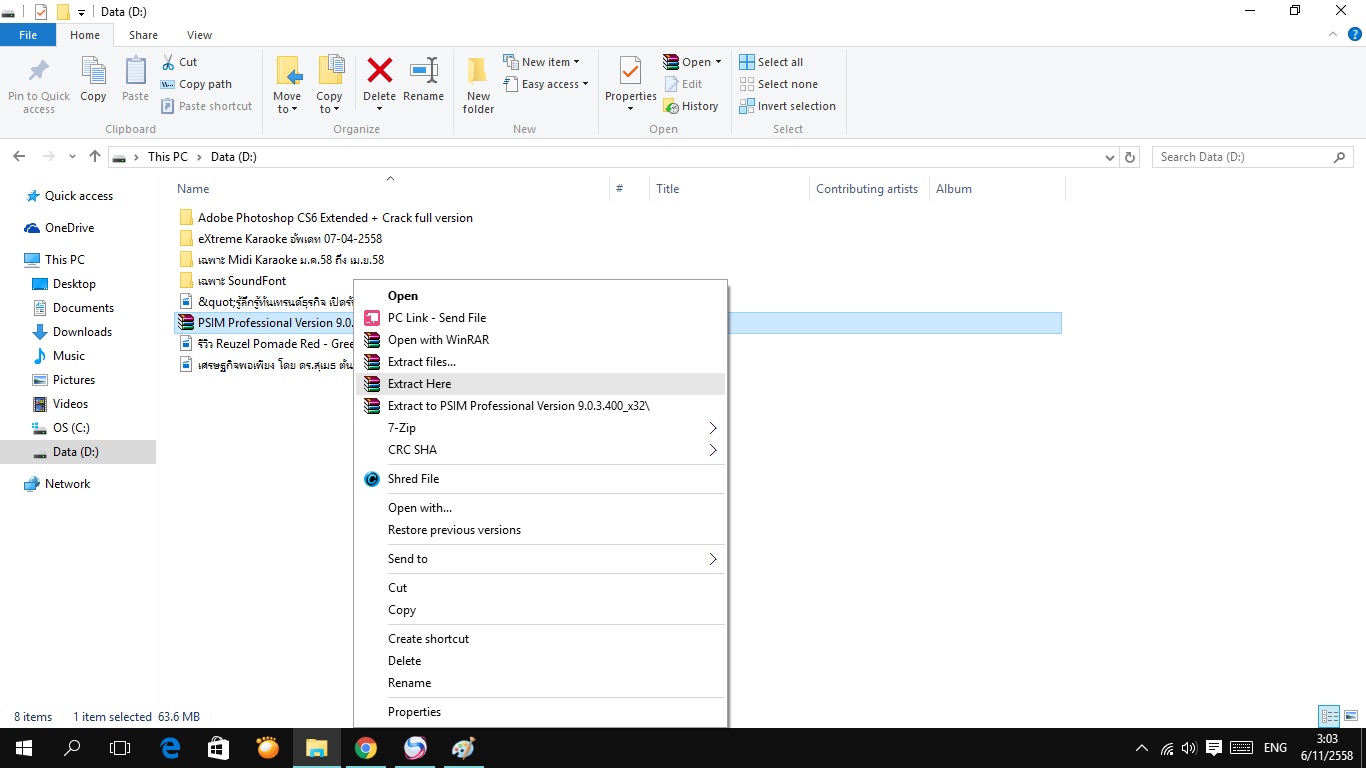Image resolution: width=1366 pixels, height=768 pixels.
Task: Select Network in the navigation pane
Action: coord(67,484)
